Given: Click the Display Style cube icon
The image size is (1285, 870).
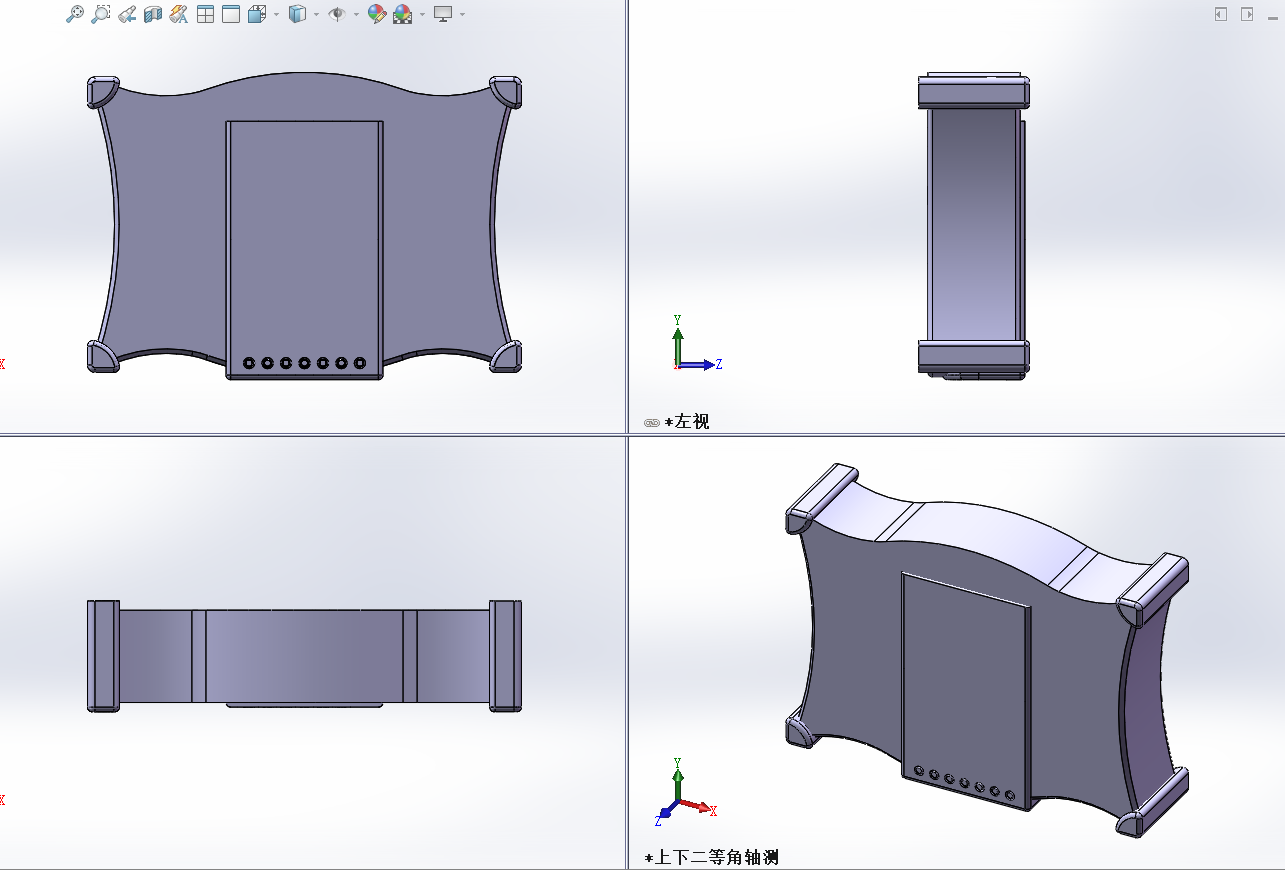Looking at the screenshot, I should pos(297,14).
